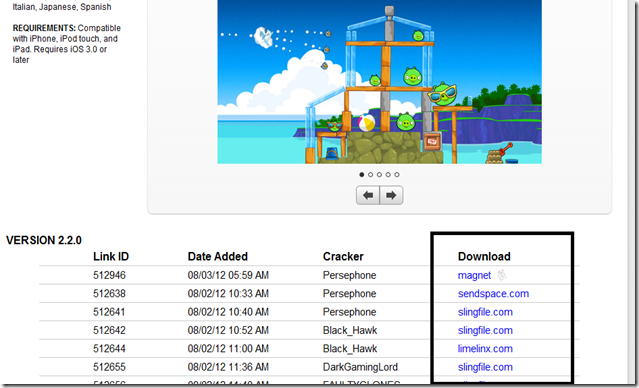This screenshot has height=388, width=639.
Task: Click the Angry Birds screenshot image
Action: (379, 82)
